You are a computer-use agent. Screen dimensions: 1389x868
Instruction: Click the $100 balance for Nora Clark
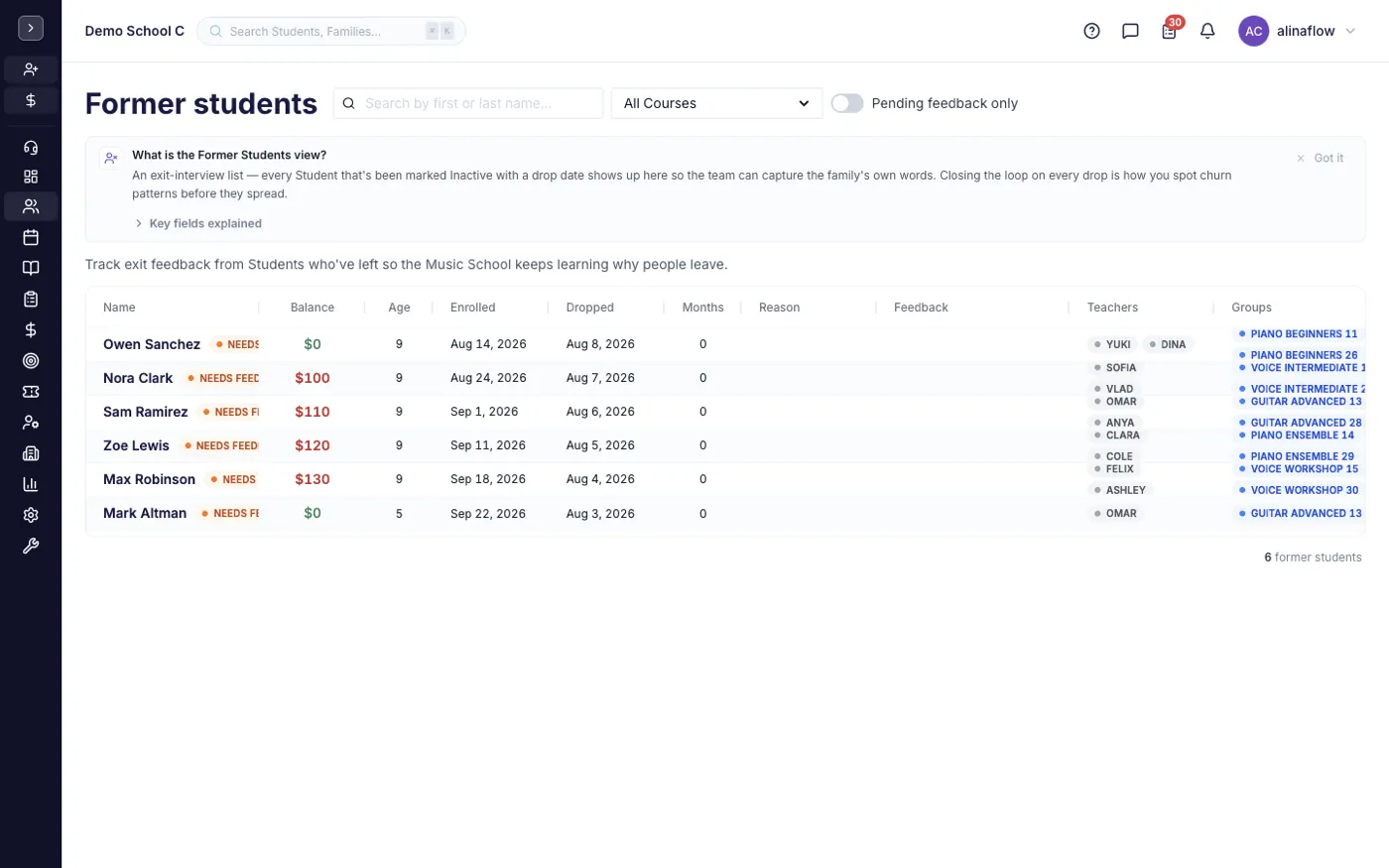point(313,378)
